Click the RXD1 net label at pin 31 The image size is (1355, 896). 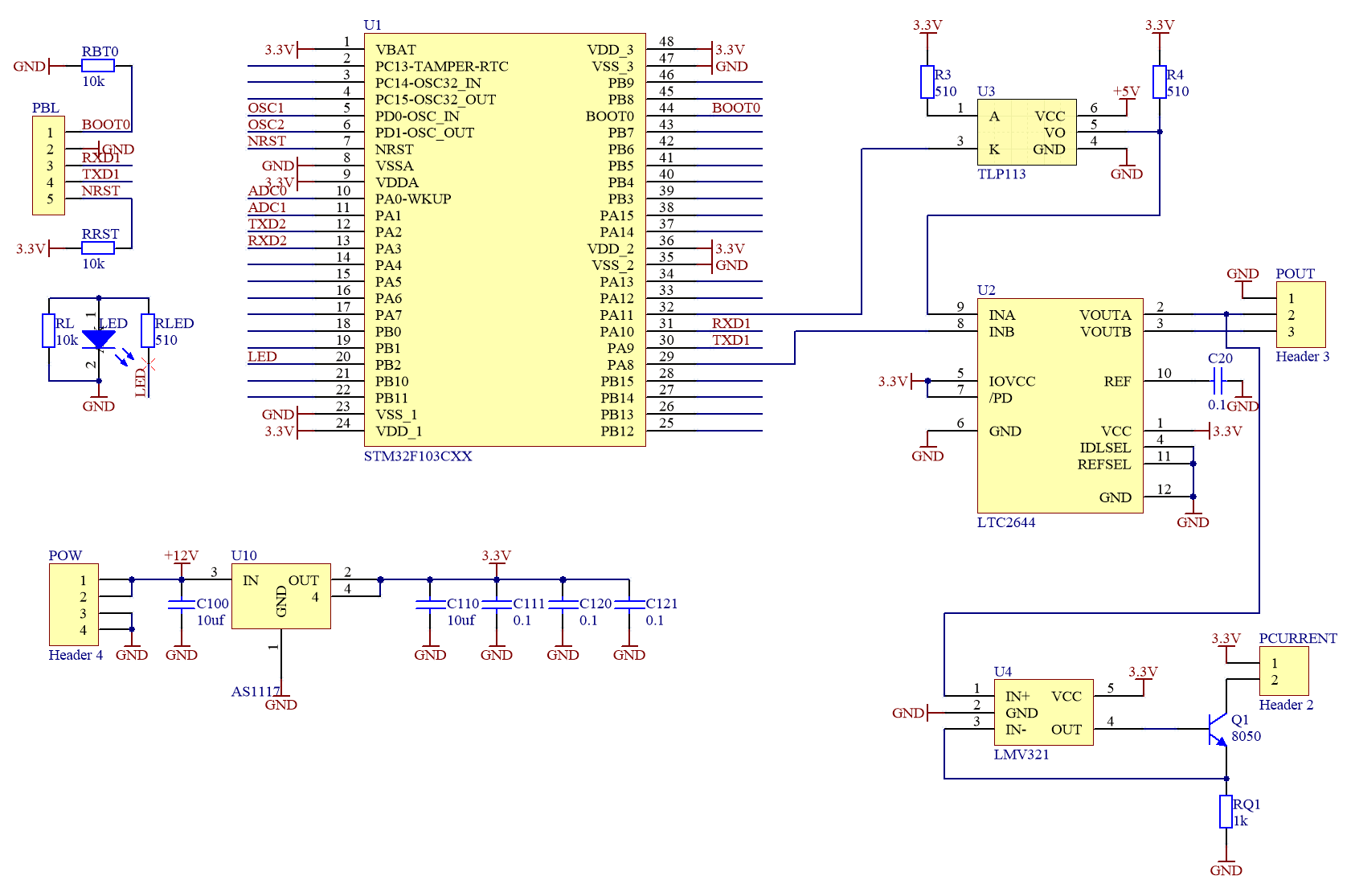click(731, 323)
